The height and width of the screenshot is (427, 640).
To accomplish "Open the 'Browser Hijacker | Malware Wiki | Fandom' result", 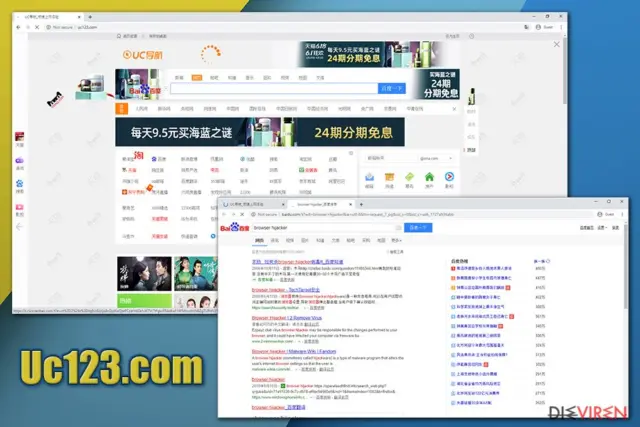I will coord(294,351).
